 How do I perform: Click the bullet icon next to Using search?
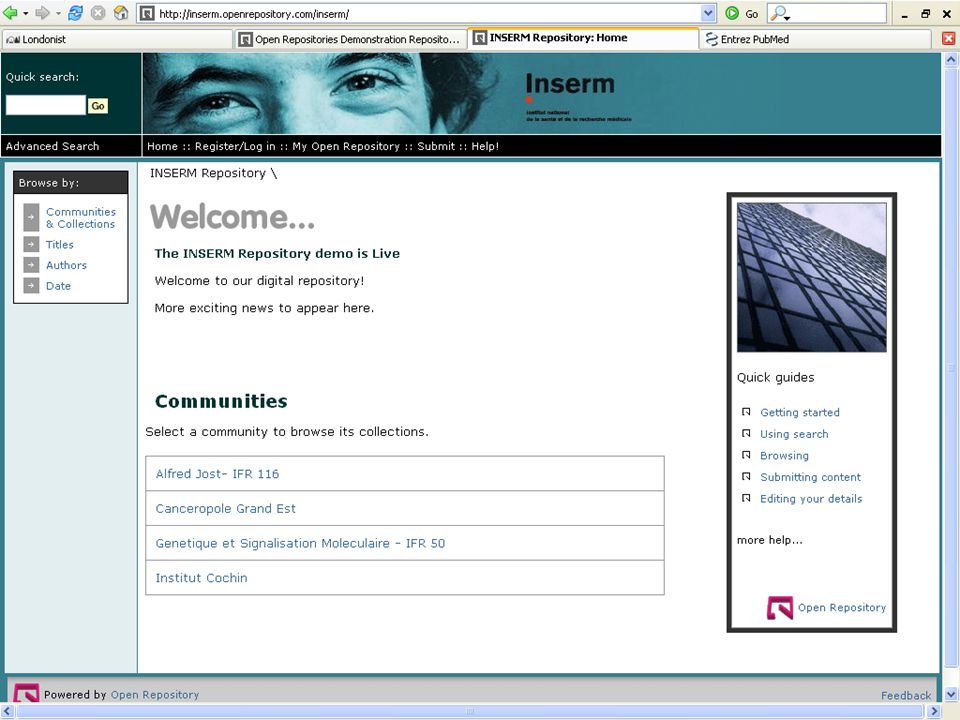pos(746,433)
